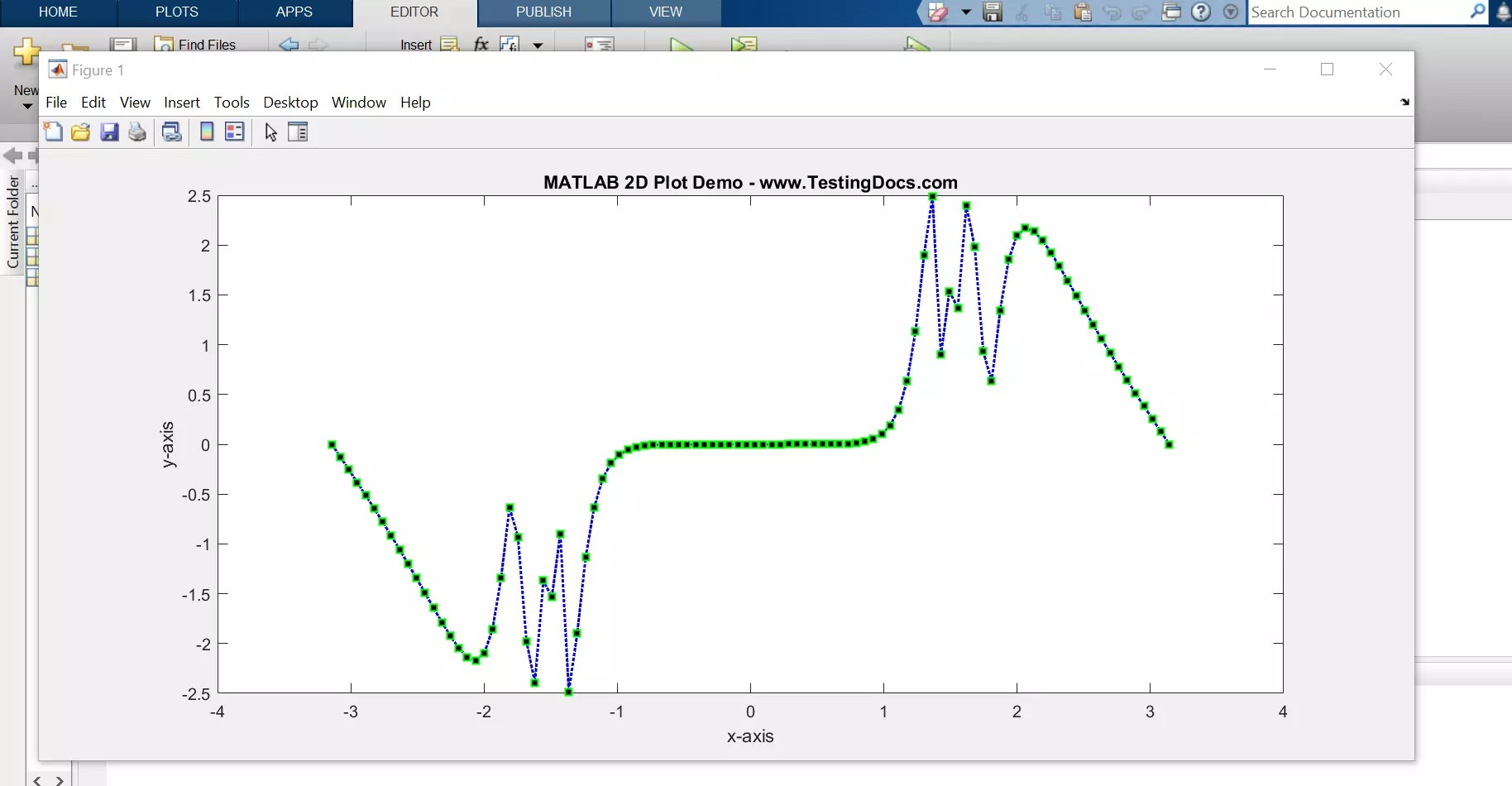Screen dimensions: 1512x786
Task: Click the Current Folder side panel tab
Action: (x=13, y=222)
